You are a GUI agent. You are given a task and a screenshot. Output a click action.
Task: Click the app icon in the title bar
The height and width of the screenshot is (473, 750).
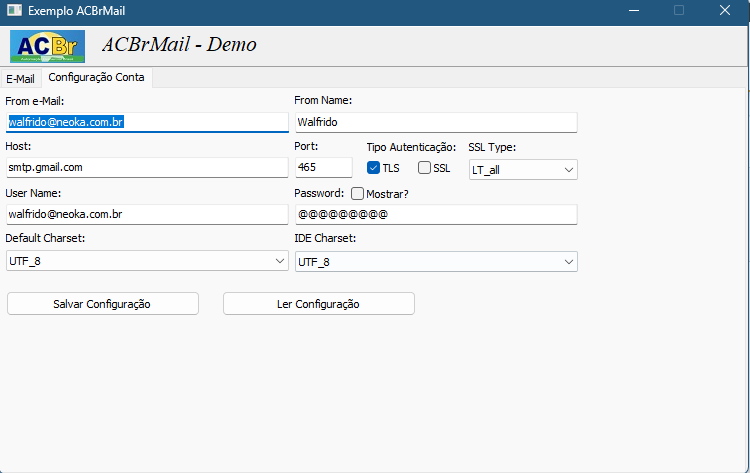pos(14,10)
